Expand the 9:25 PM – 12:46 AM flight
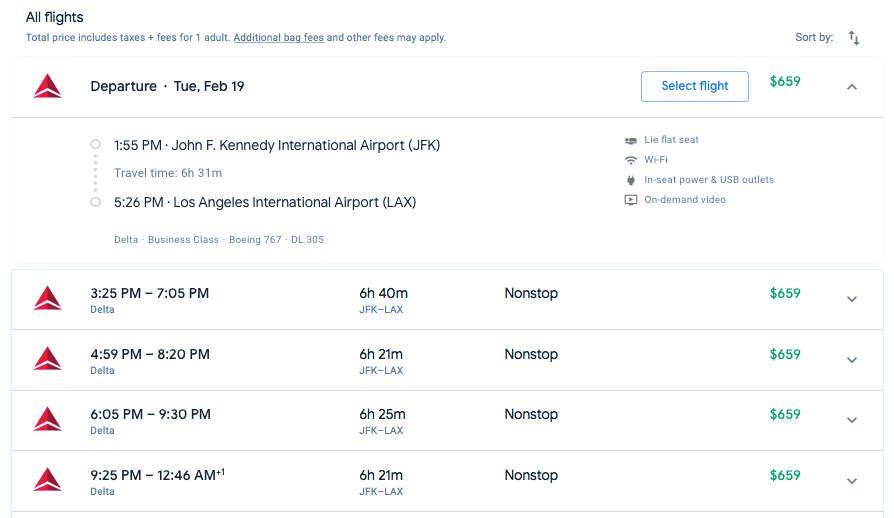Viewport: 894px width, 518px height. coord(852,481)
